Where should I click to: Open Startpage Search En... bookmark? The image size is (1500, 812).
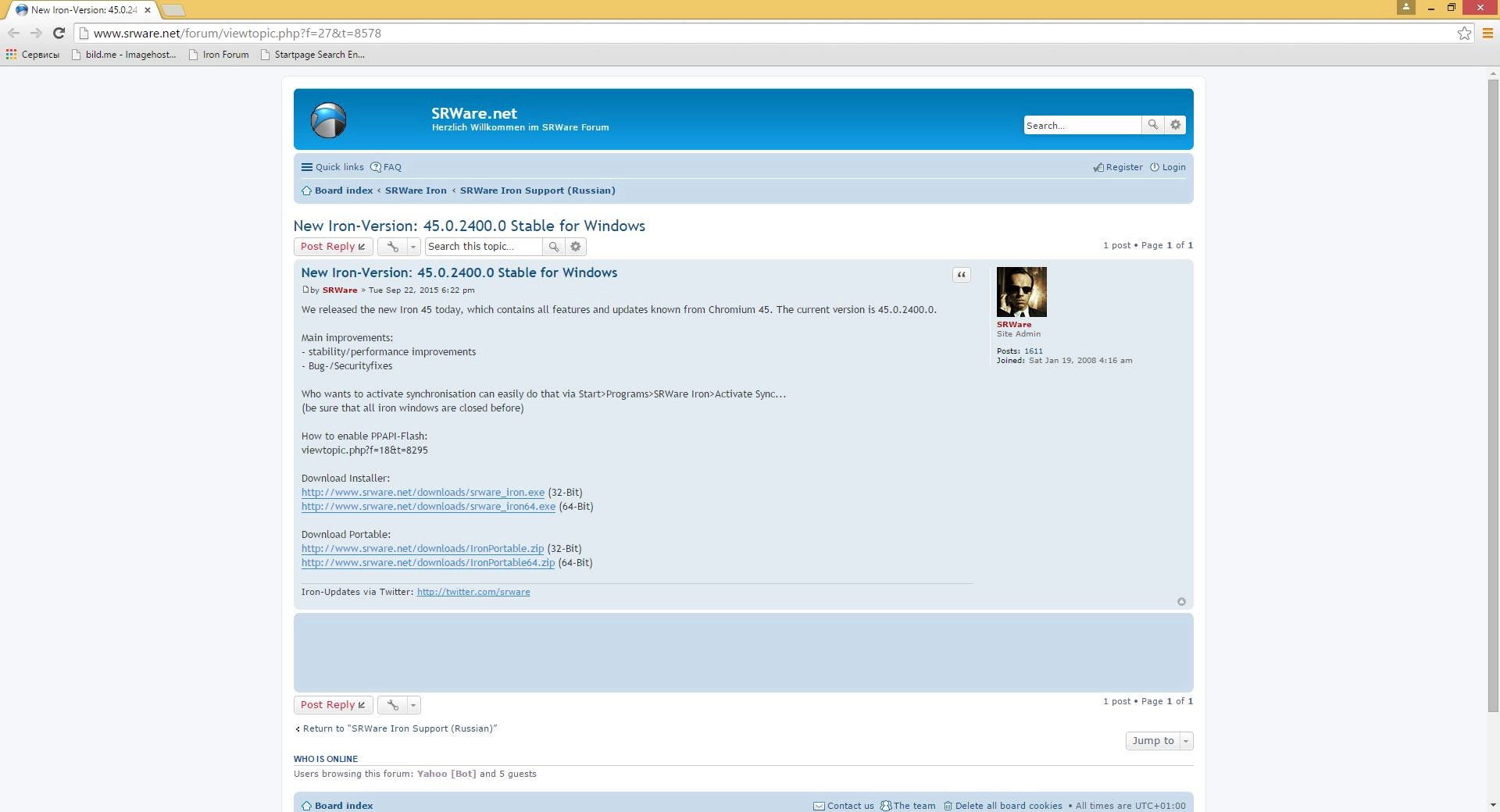point(312,55)
